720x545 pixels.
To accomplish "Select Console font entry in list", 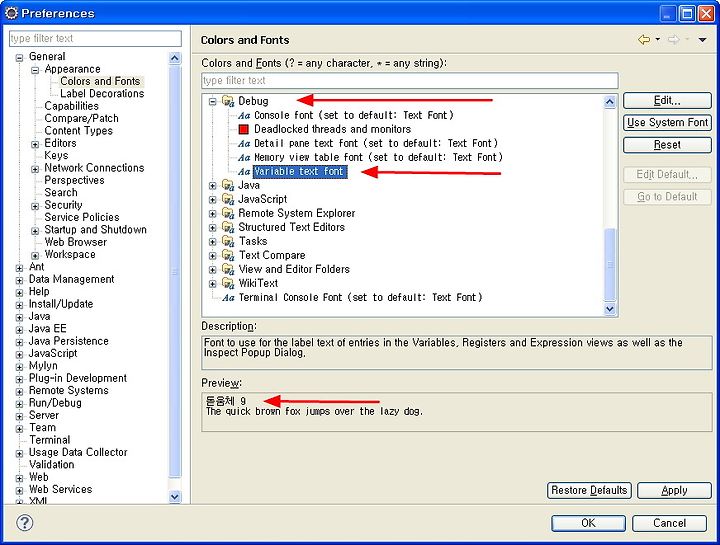I will click(354, 116).
